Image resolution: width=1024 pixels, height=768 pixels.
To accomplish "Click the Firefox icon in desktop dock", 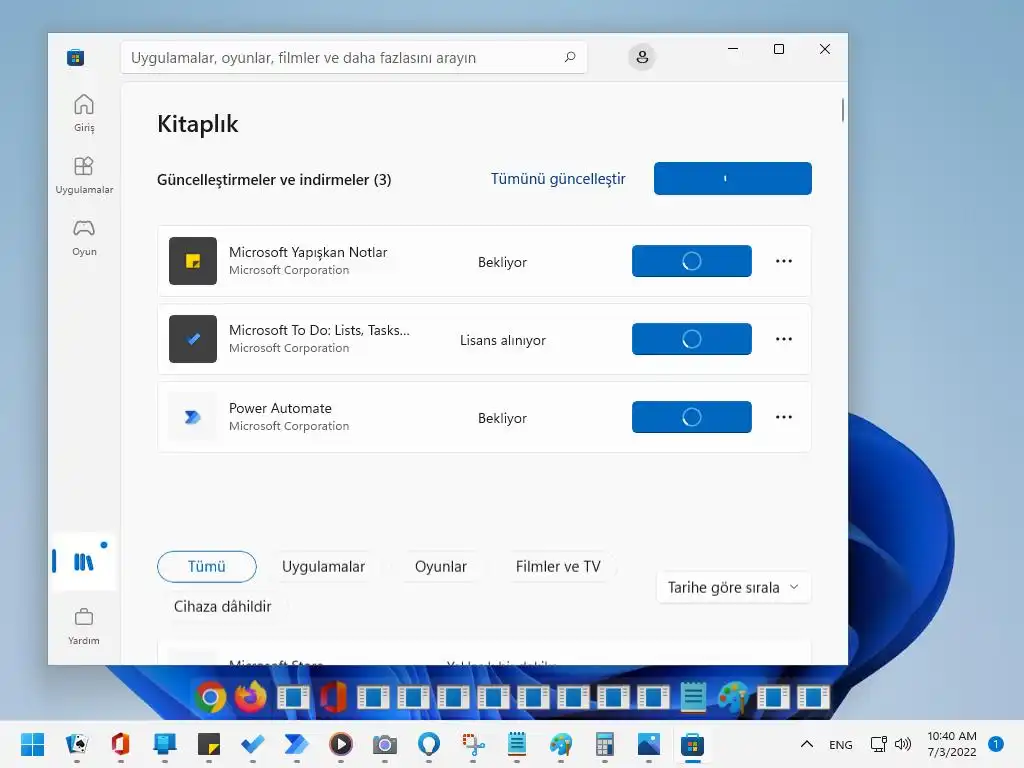I will point(251,696).
